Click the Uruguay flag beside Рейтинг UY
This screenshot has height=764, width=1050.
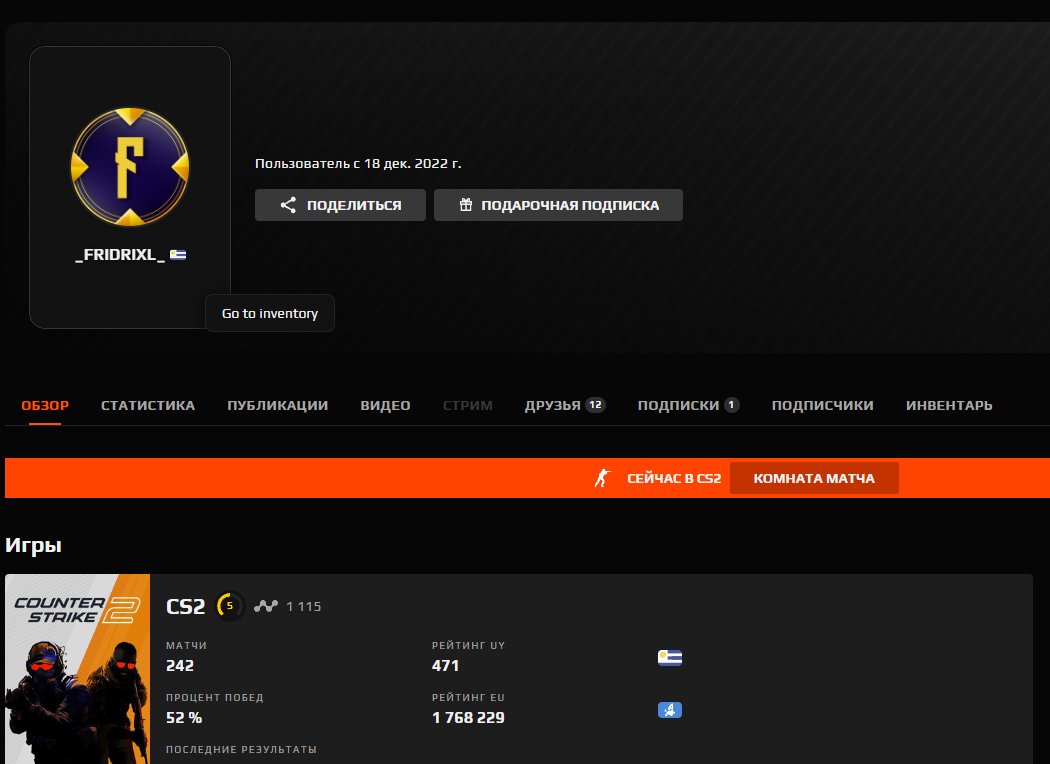pos(668,658)
